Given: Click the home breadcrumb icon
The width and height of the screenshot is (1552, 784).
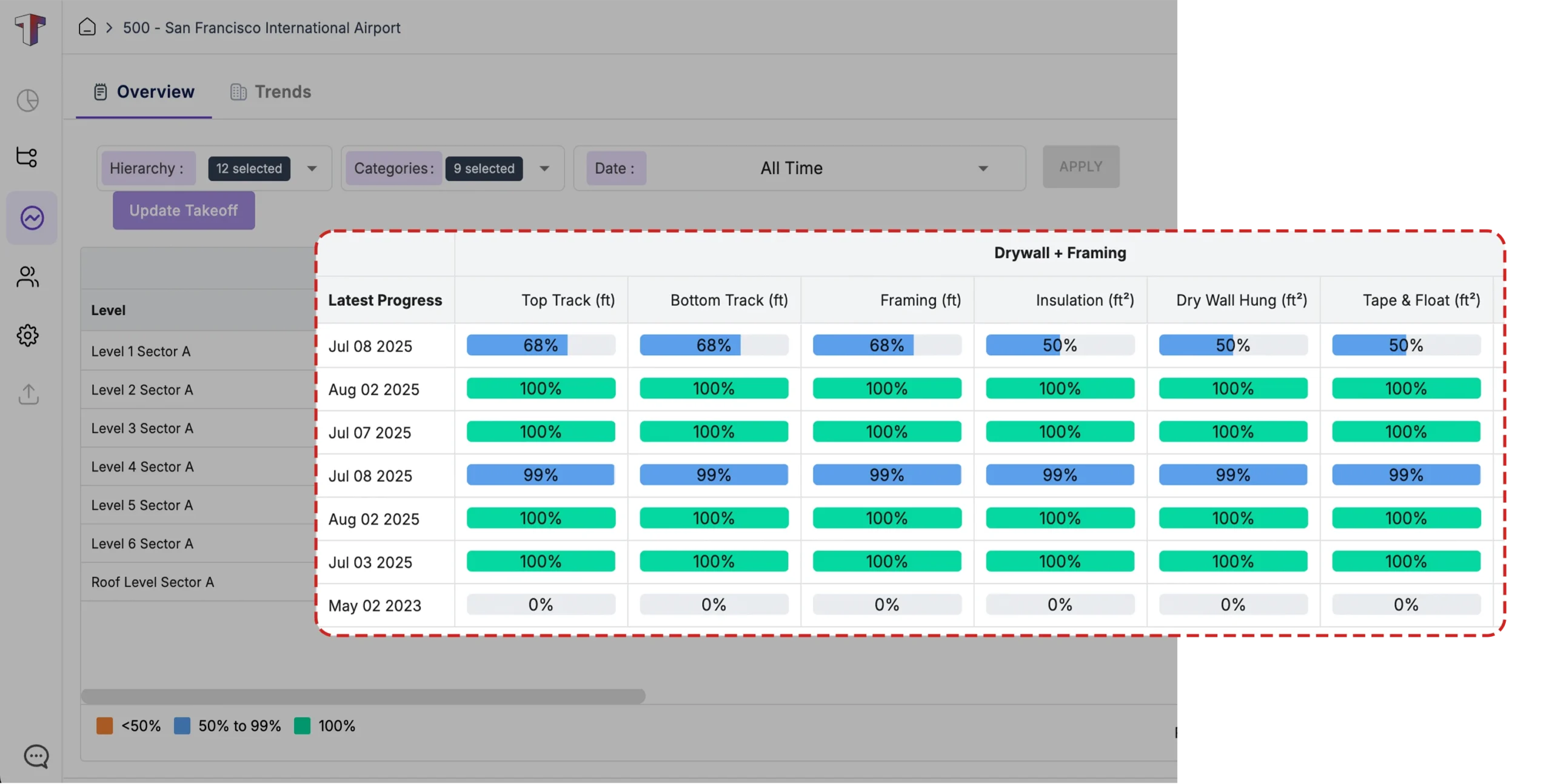Looking at the screenshot, I should click(x=87, y=27).
